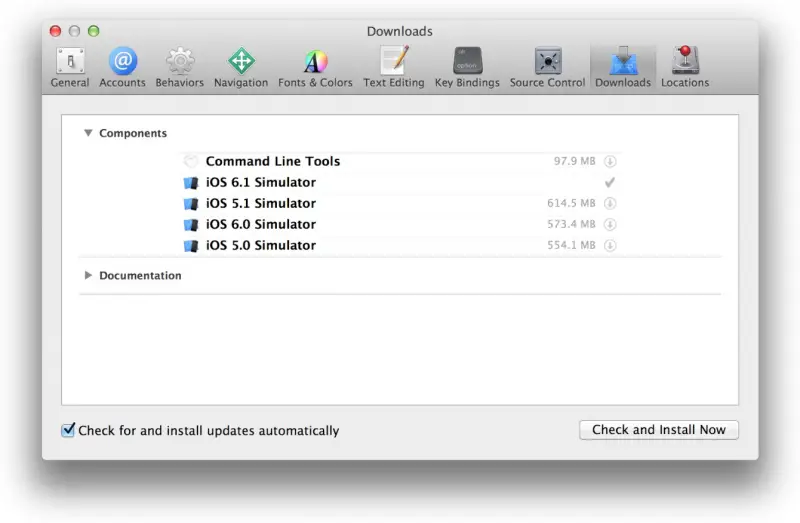Open the Text Editing preferences pane
The image size is (800, 523).
click(x=393, y=68)
